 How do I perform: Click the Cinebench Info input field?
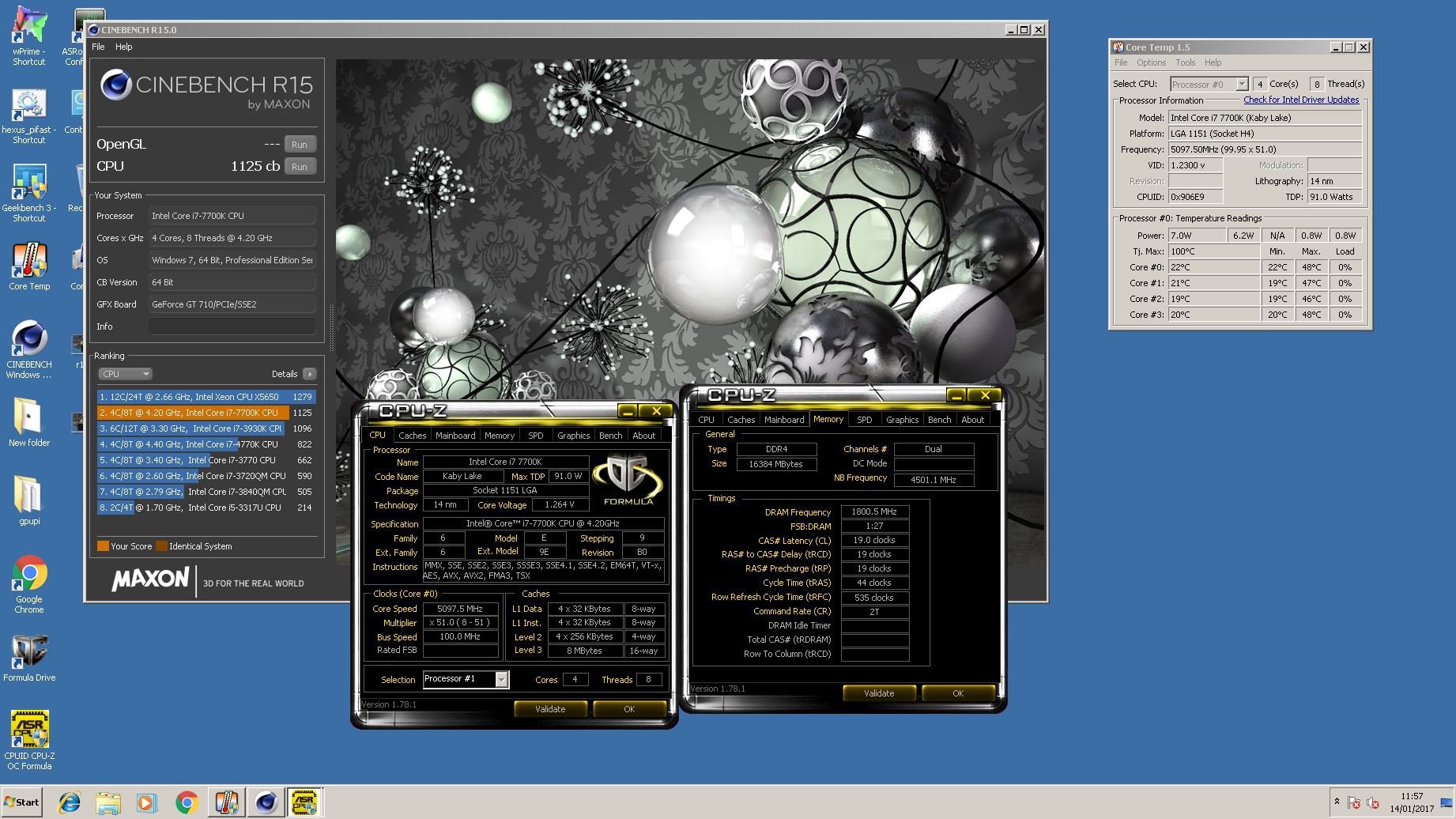232,326
